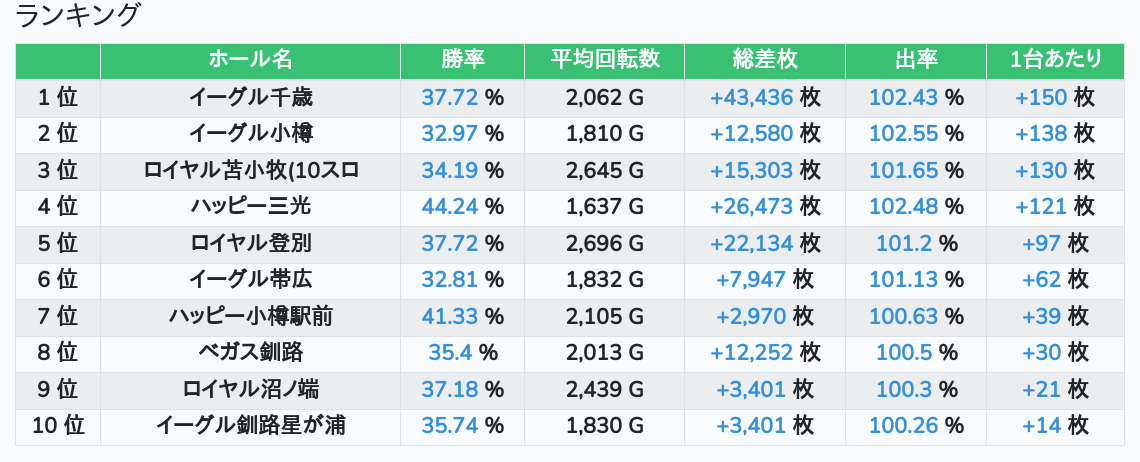
Task: Click the 平均回転数 column header
Action: pos(604,60)
